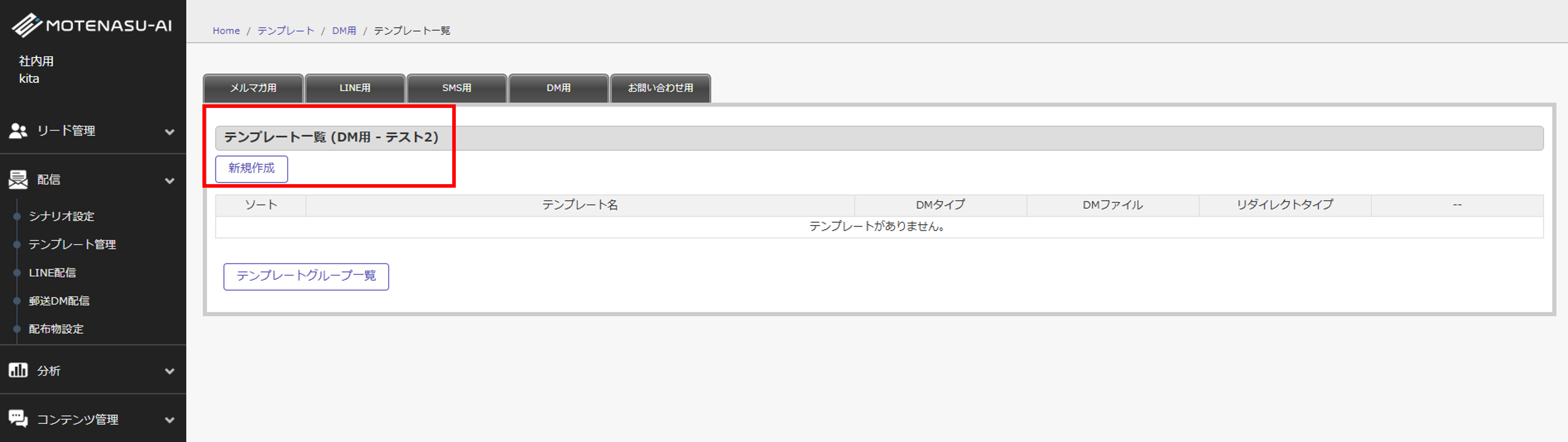
Task: Expand the コンテンツ管理 chevron arrow
Action: pos(170,420)
